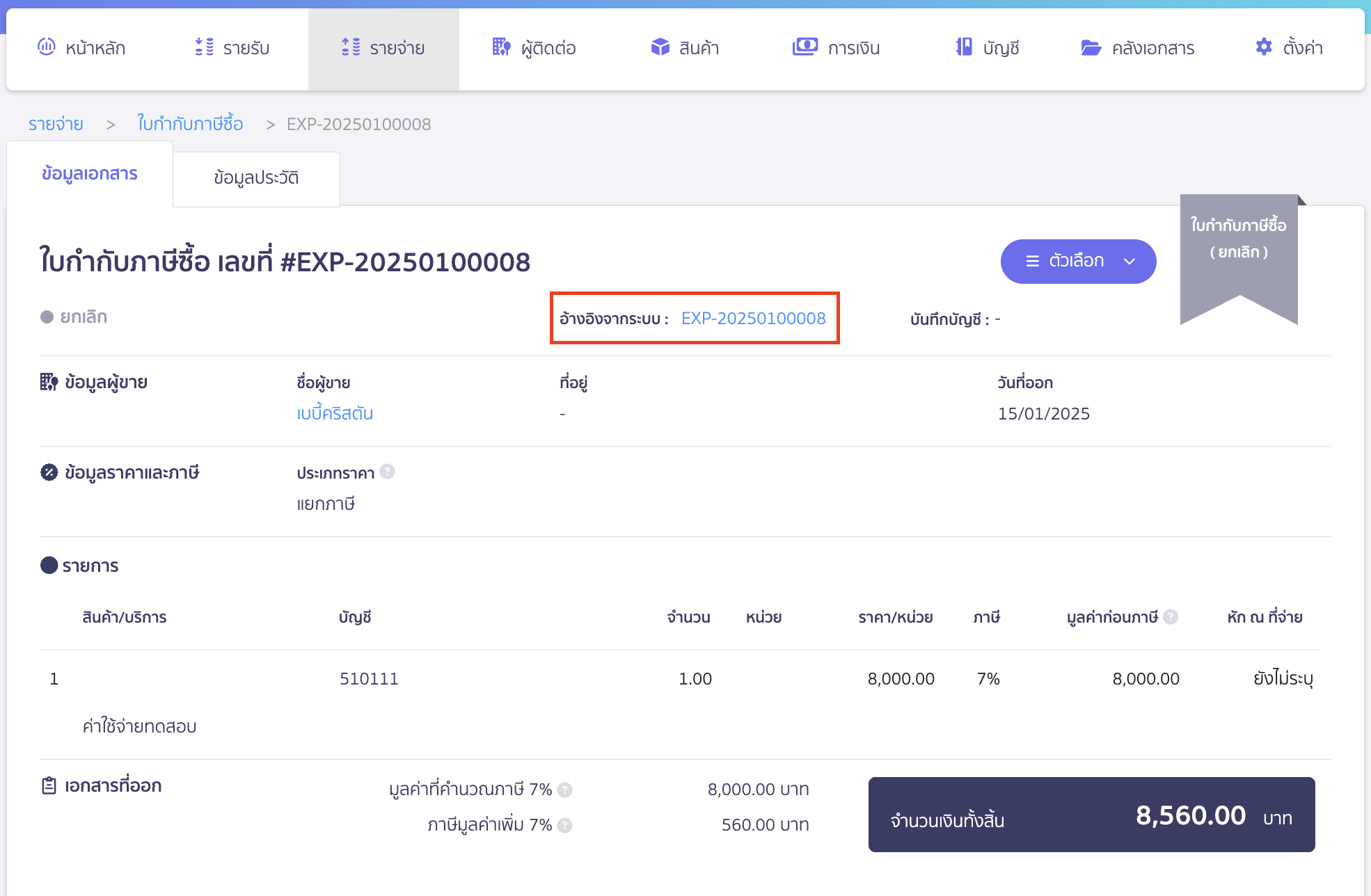
Task: Click the chevron arrow on ตัวเลือก button
Action: click(x=1130, y=262)
